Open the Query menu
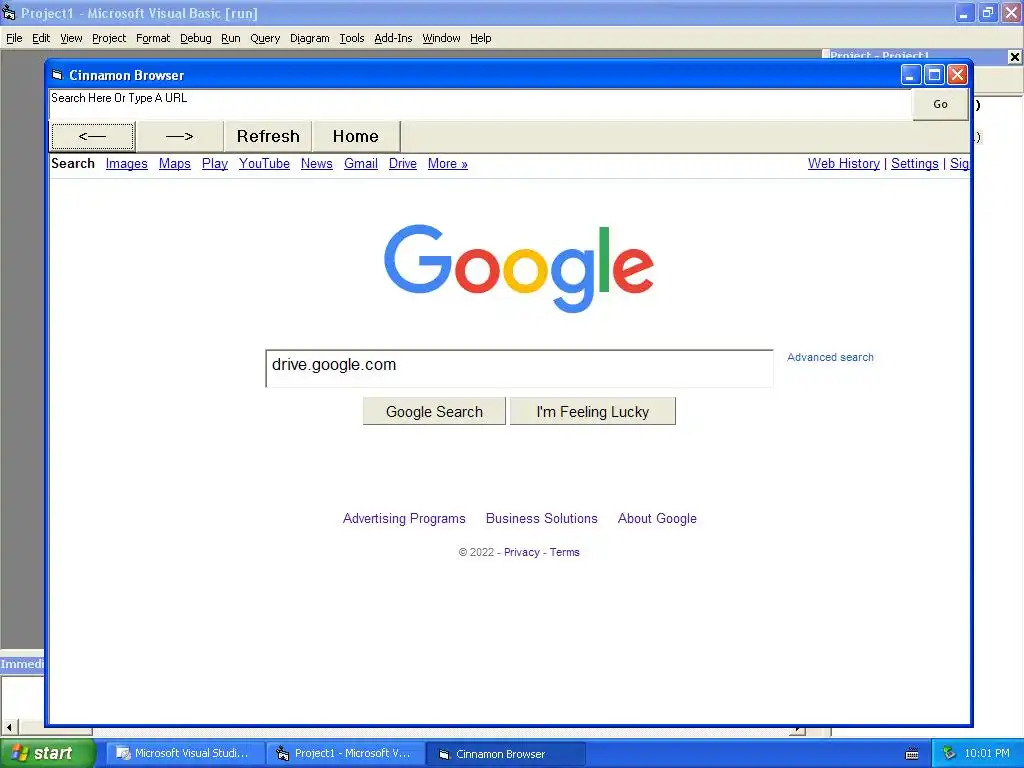The width and height of the screenshot is (1024, 768). pos(265,38)
